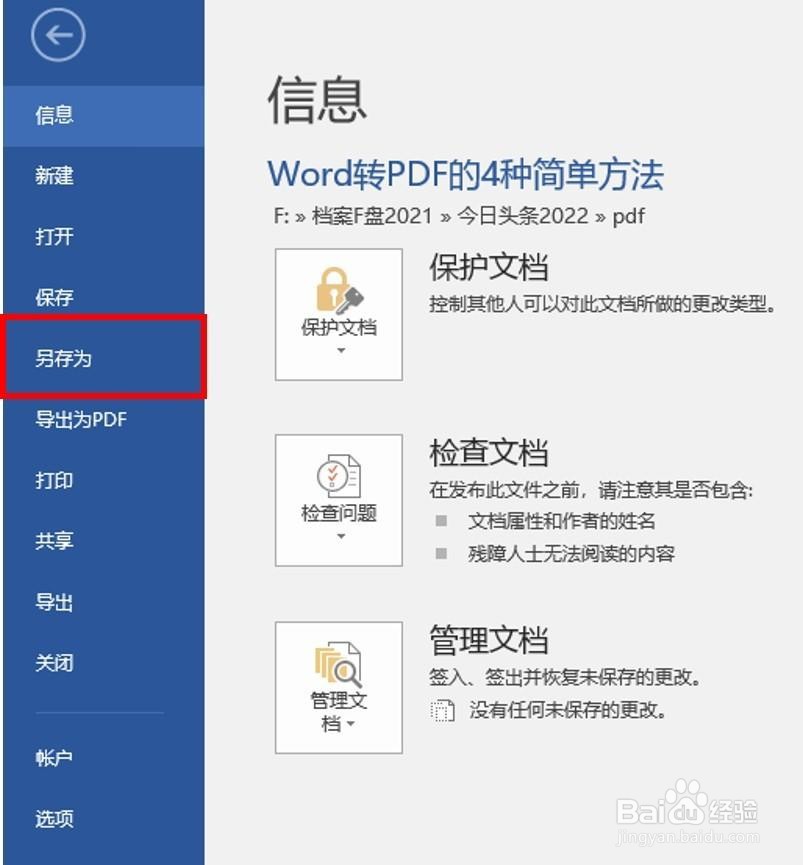Select 共享 from the sidebar
Screen dimensions: 803x865
53,541
